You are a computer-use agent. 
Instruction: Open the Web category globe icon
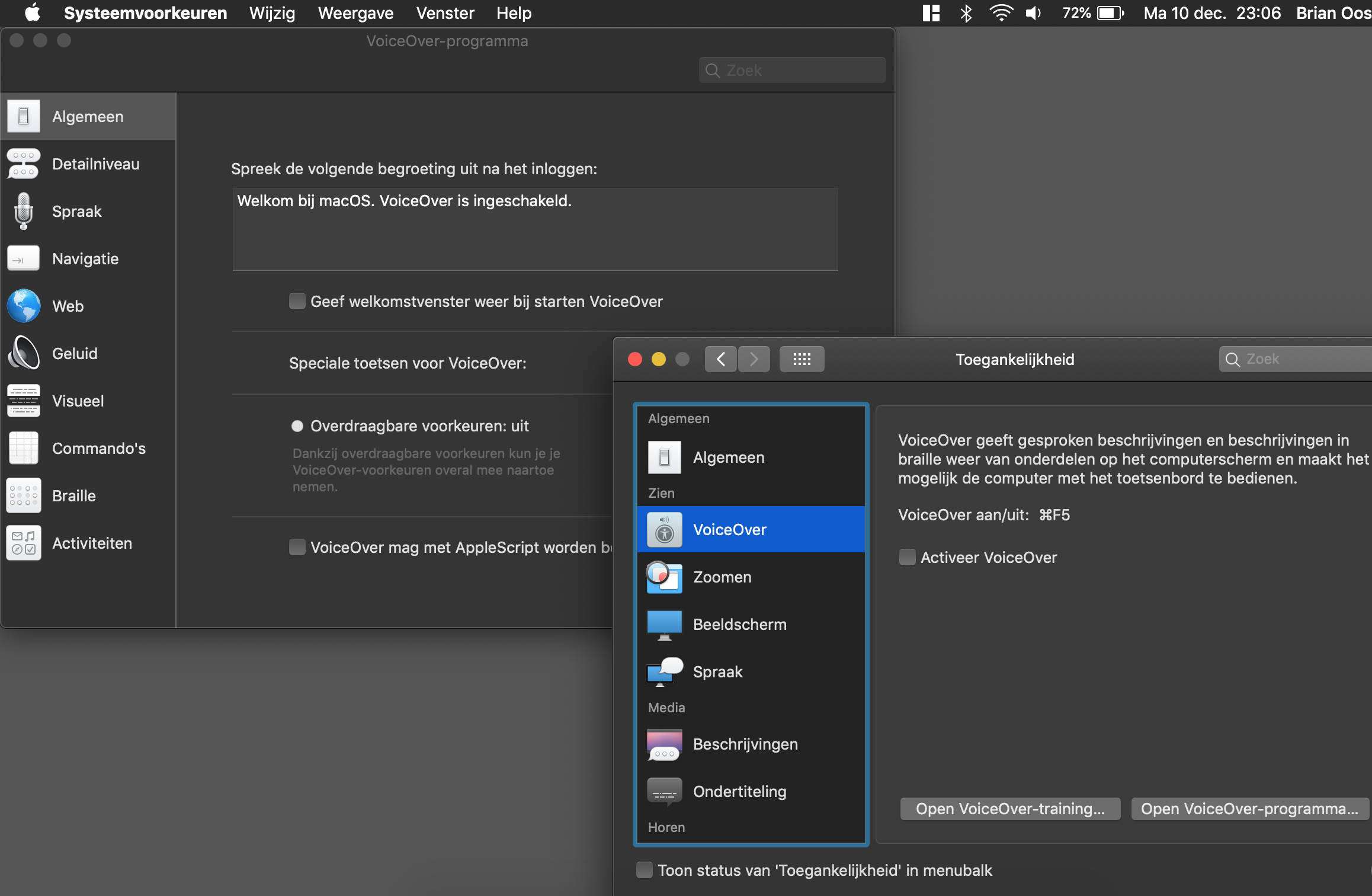click(88, 306)
